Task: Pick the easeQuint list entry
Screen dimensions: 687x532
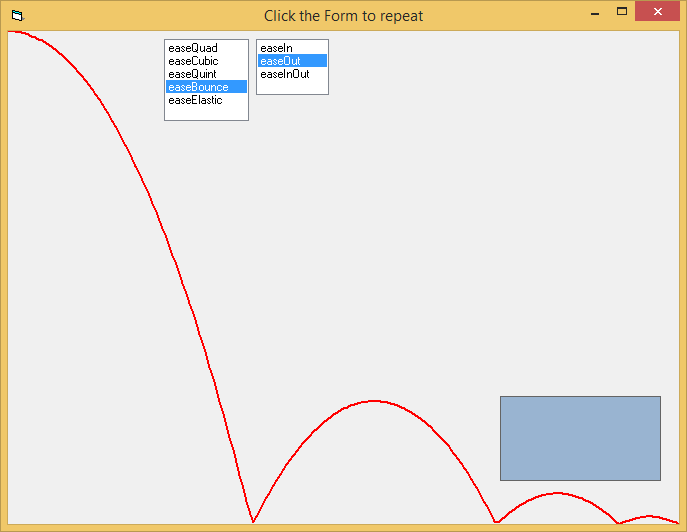Action: (193, 74)
